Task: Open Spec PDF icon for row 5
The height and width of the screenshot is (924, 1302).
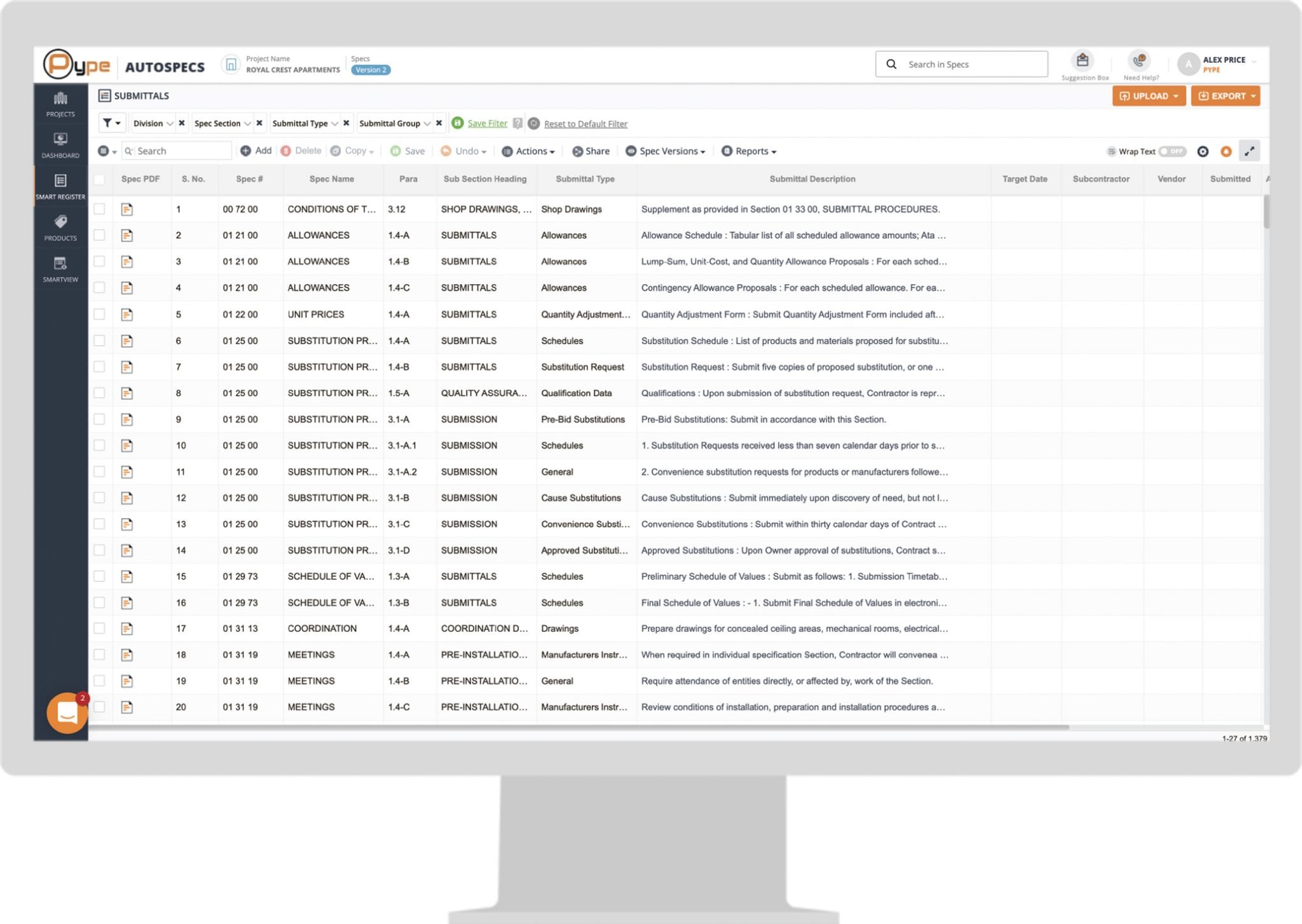Action: click(127, 315)
